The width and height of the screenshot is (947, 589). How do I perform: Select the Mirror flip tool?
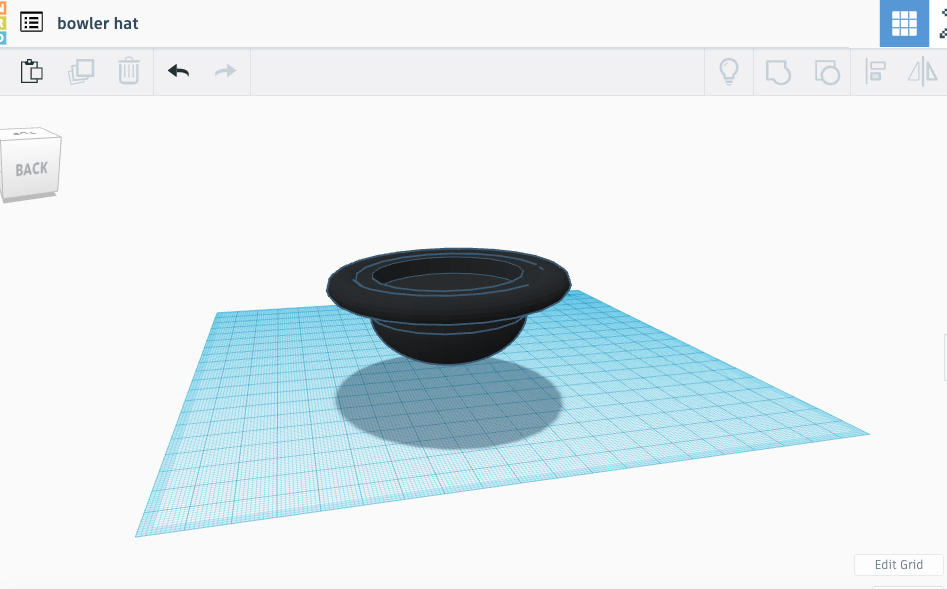[922, 72]
